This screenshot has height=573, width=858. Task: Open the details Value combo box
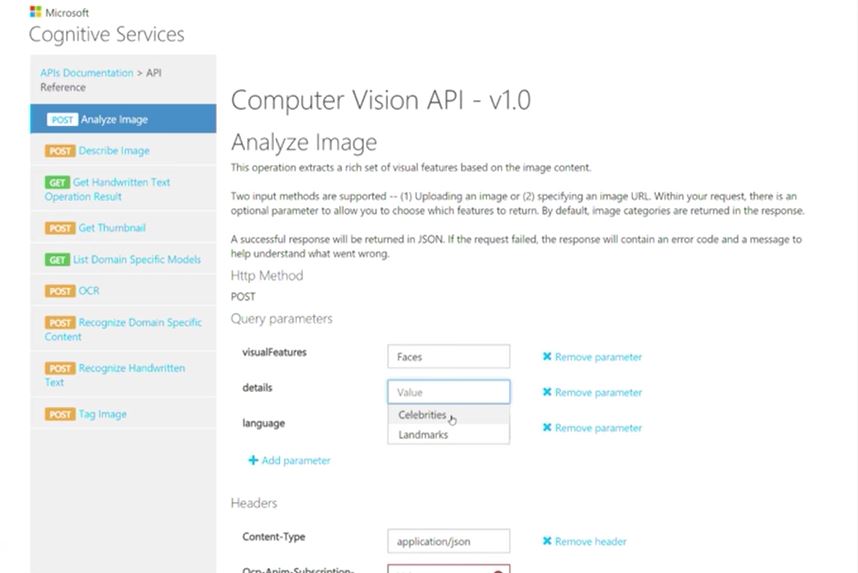(448, 392)
